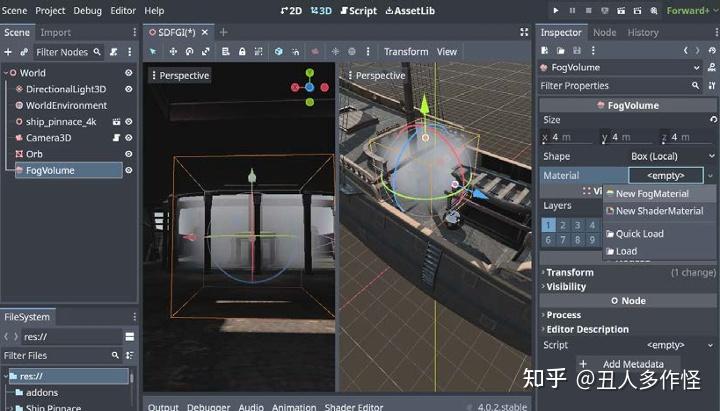Choose Quick Load from material menu

[659, 234]
